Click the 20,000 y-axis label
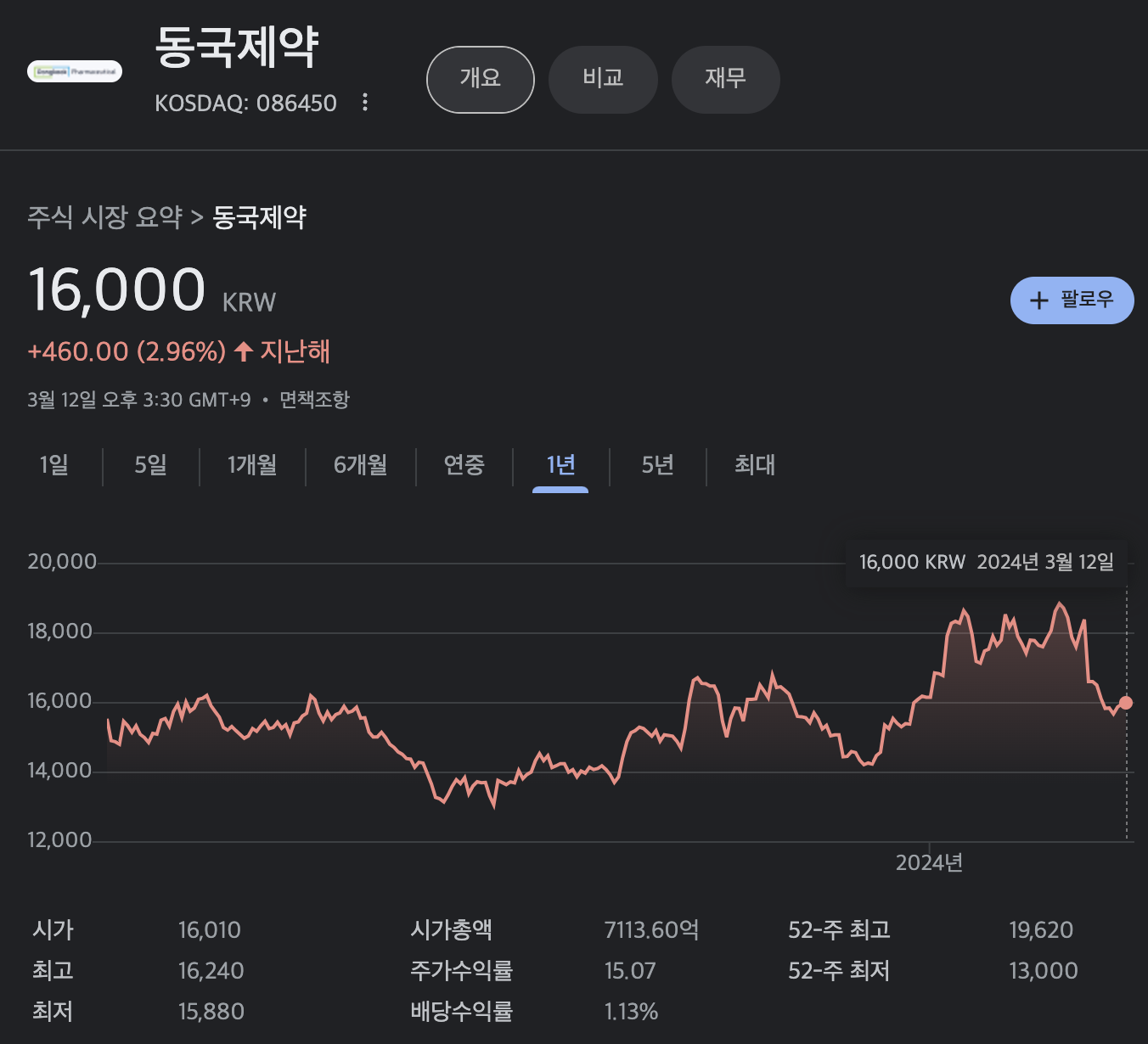 (x=62, y=562)
